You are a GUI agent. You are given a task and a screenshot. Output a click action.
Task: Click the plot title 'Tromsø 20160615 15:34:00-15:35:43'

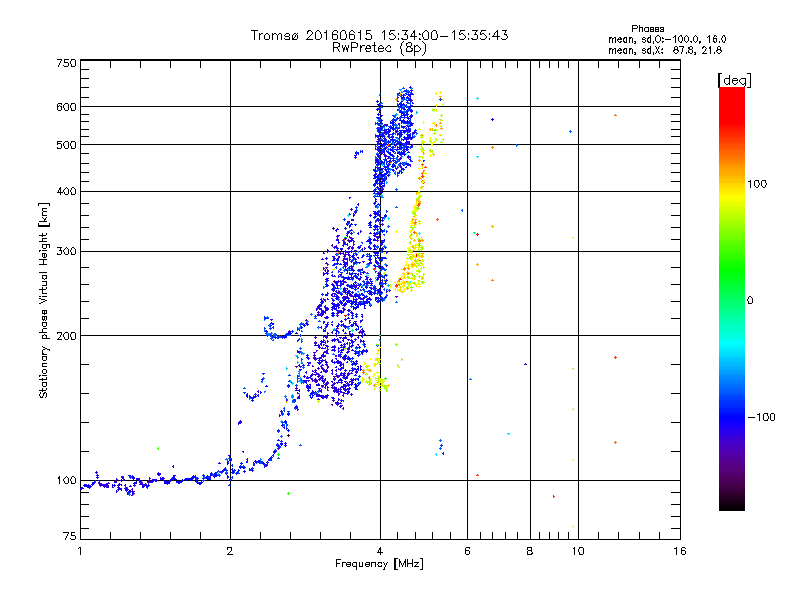(x=379, y=35)
